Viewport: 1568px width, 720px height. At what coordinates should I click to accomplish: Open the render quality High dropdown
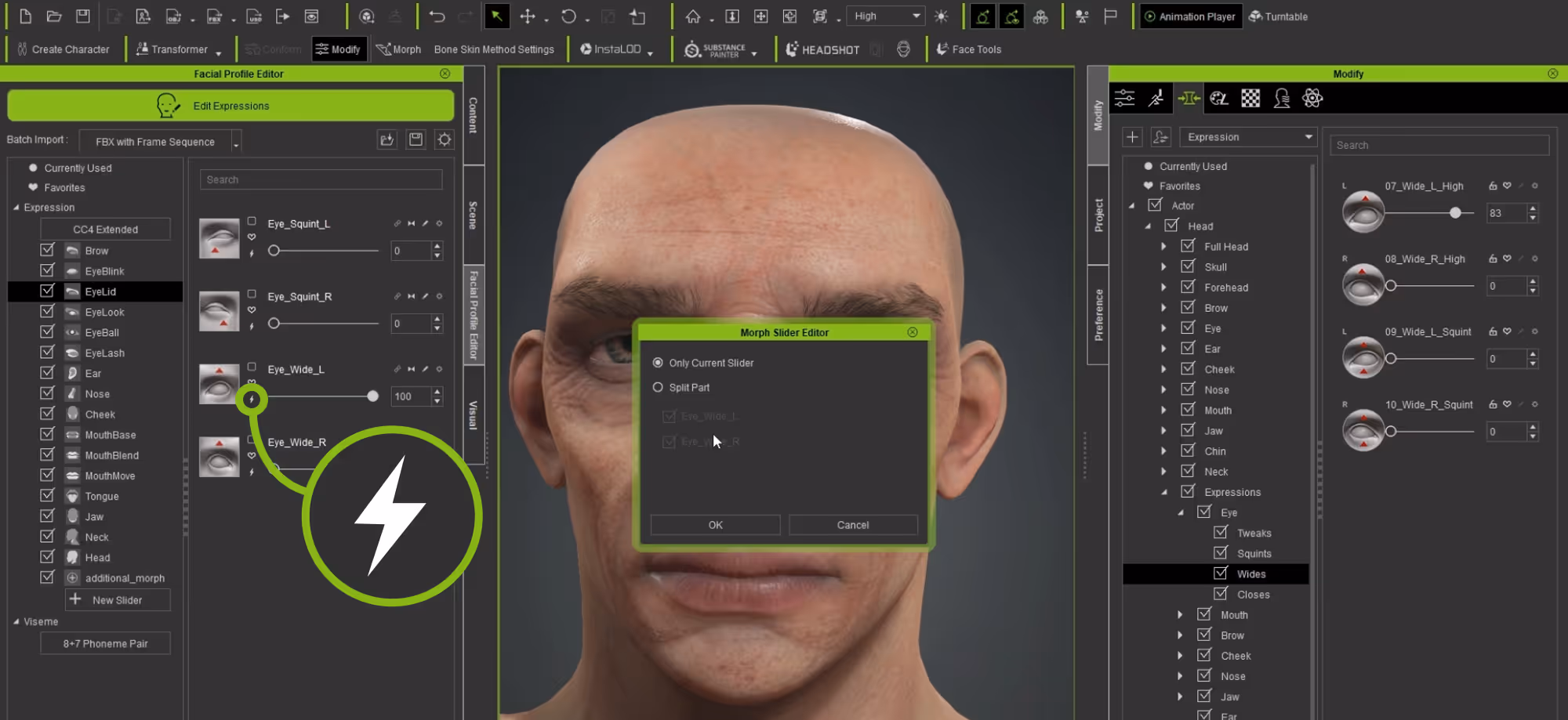[x=887, y=16]
